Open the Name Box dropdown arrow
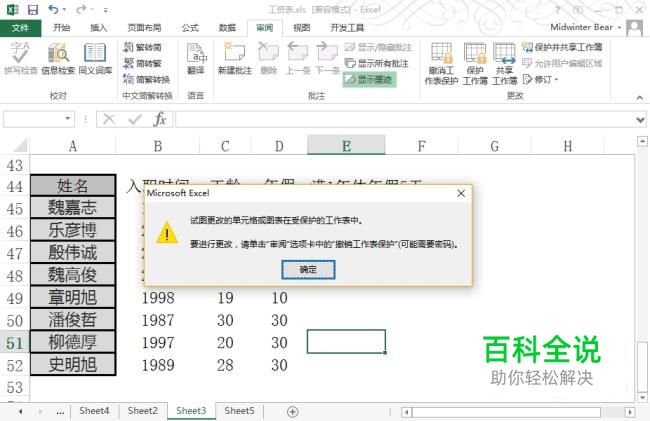 click(x=68, y=119)
